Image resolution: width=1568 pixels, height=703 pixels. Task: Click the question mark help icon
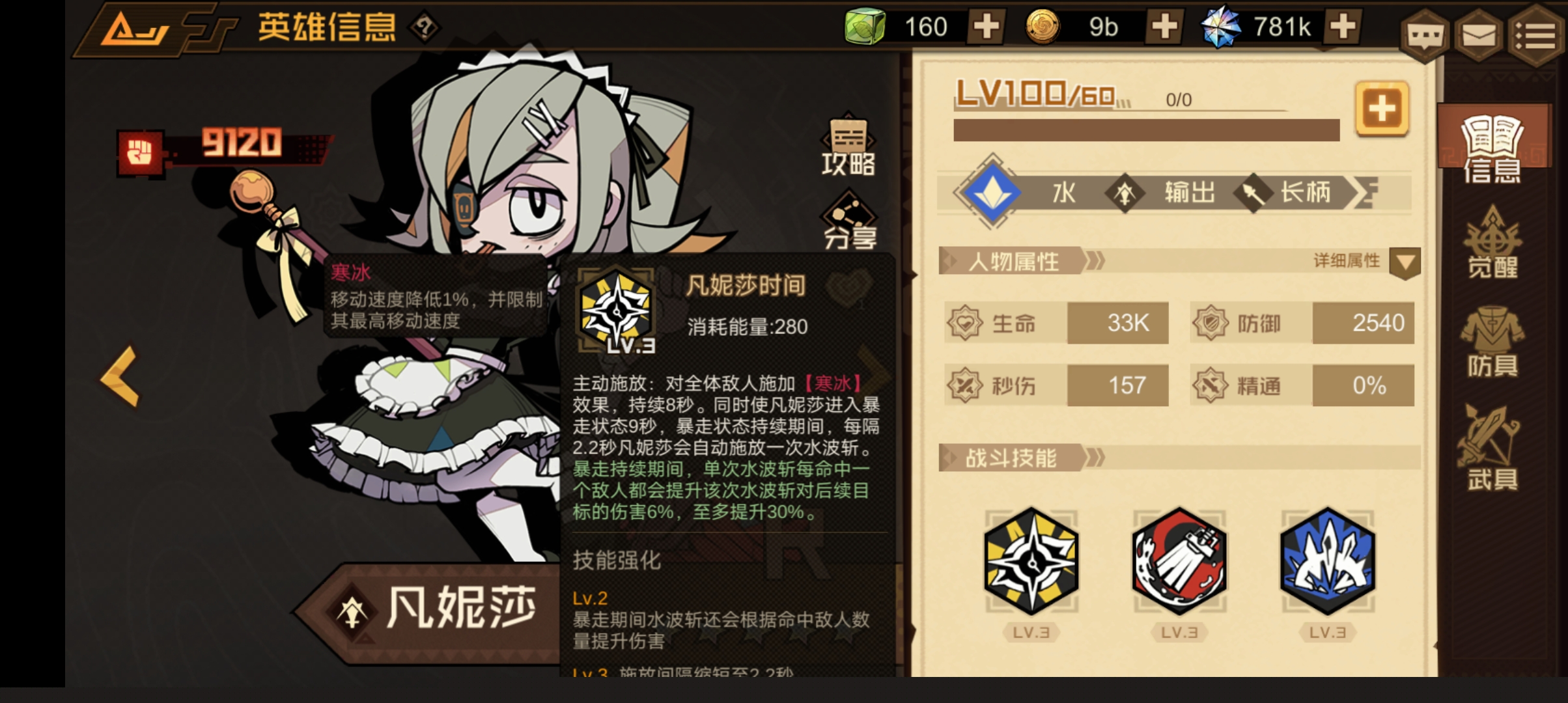(425, 27)
